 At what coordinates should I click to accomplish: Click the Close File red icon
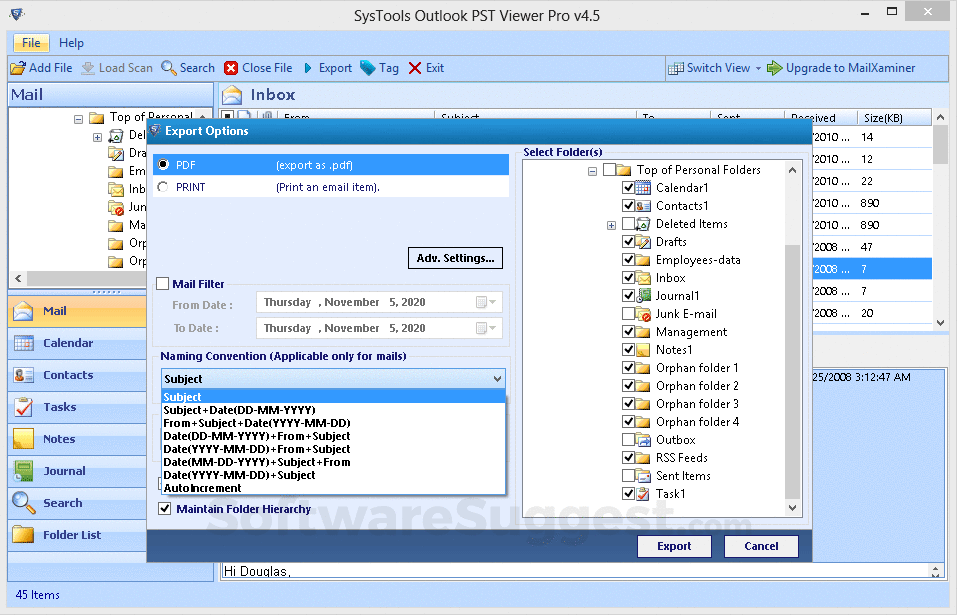pyautogui.click(x=231, y=68)
